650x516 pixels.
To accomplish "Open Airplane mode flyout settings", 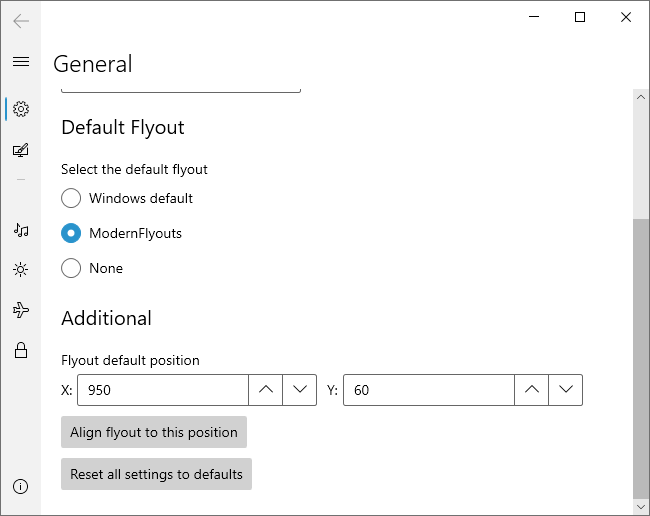I will pyautogui.click(x=21, y=310).
